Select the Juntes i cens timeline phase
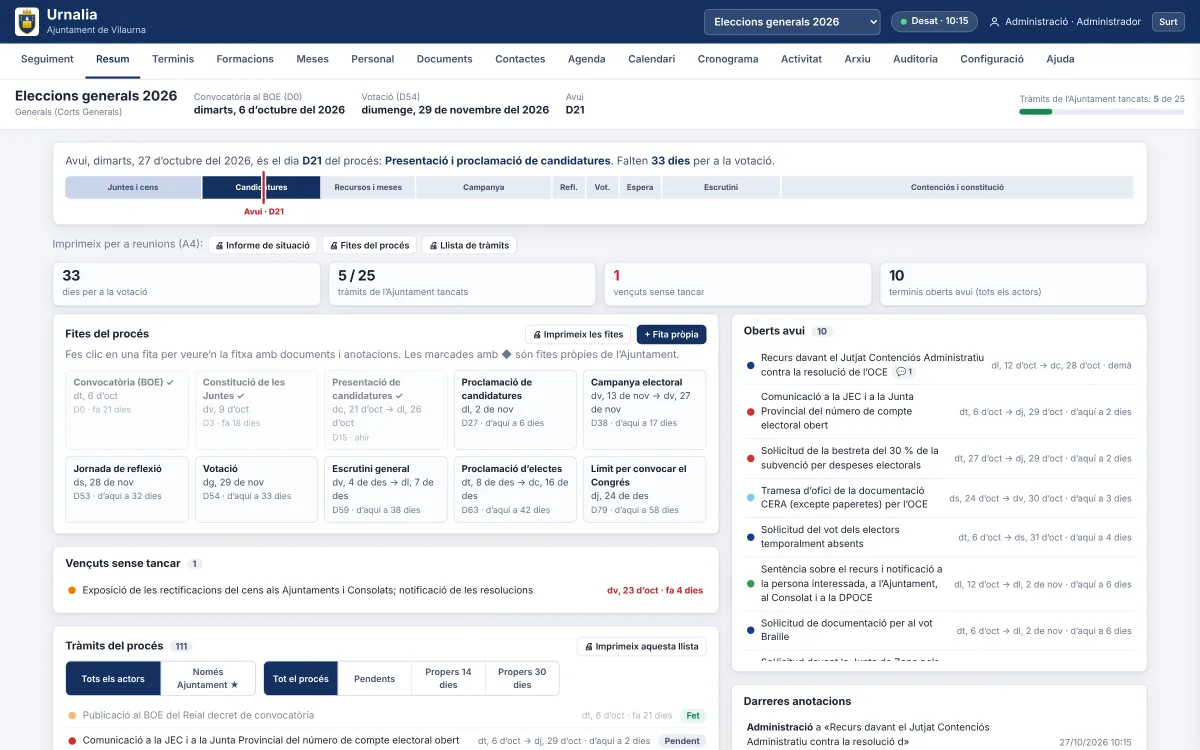This screenshot has height=750, width=1200. tap(133, 187)
